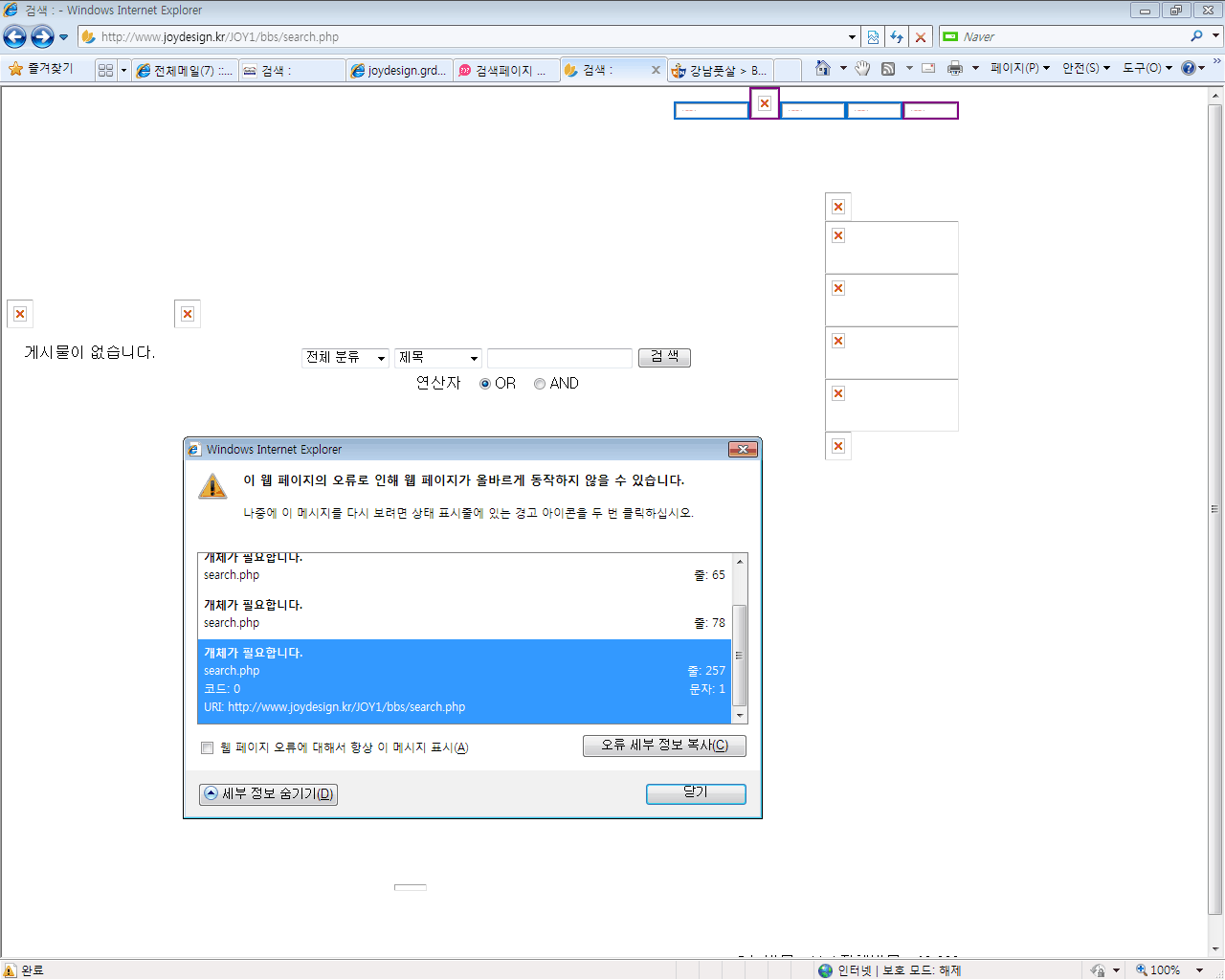Click the 닫기 button in error dialog
1225x980 pixels.
pyautogui.click(x=696, y=793)
